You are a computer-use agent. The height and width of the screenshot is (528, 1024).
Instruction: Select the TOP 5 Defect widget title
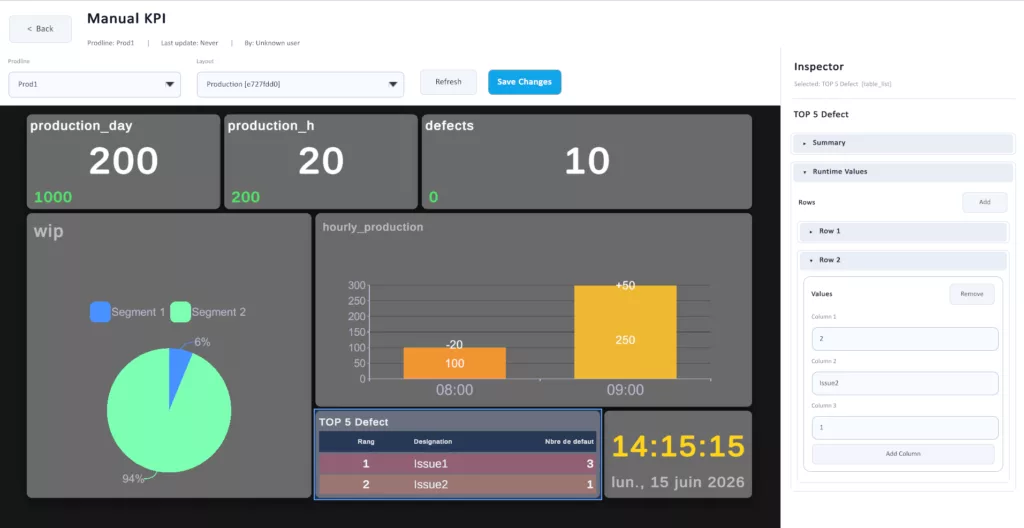[x=353, y=422]
